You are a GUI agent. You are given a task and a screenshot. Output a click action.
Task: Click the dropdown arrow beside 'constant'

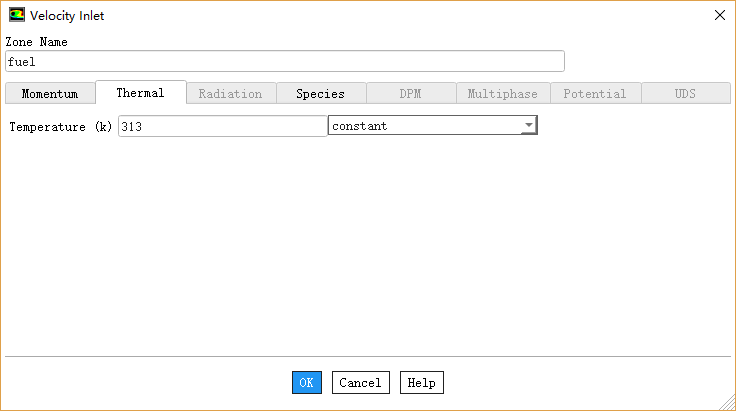pyautogui.click(x=528, y=126)
